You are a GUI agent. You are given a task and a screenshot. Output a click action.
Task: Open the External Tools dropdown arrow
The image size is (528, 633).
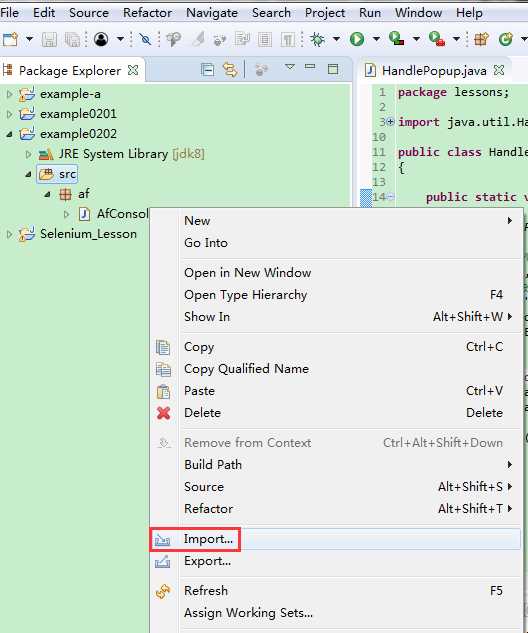pos(456,39)
